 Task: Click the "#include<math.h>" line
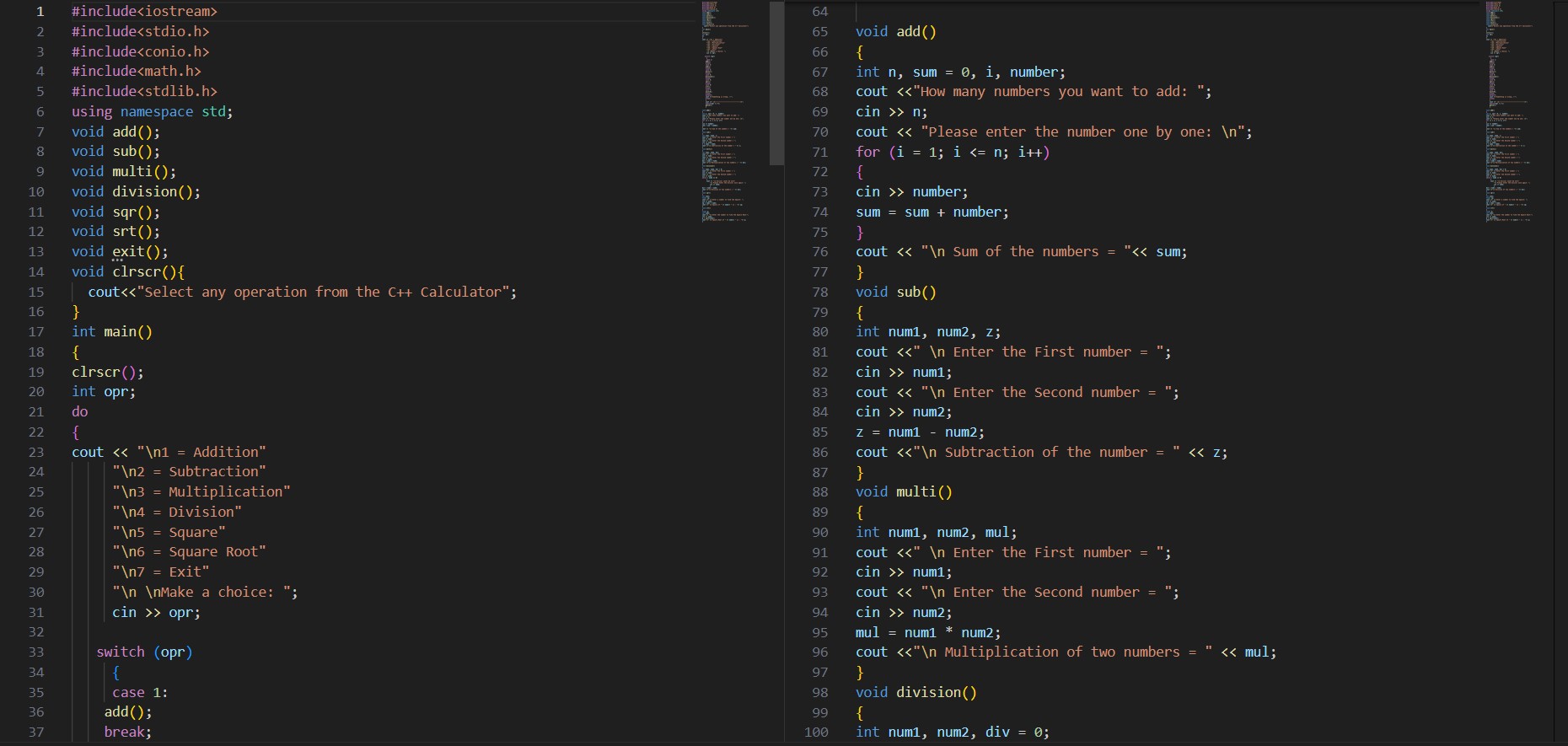point(136,72)
